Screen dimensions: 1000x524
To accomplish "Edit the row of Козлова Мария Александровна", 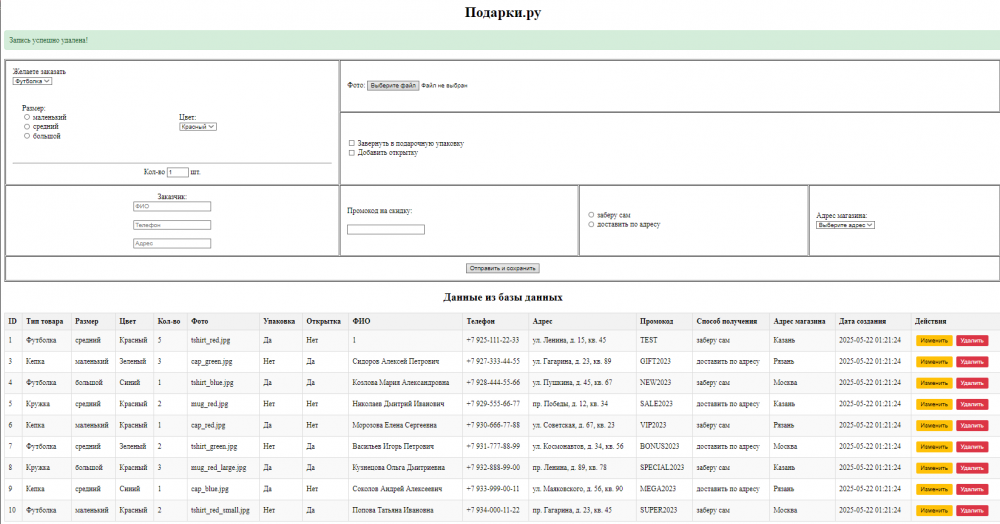I will 934,383.
